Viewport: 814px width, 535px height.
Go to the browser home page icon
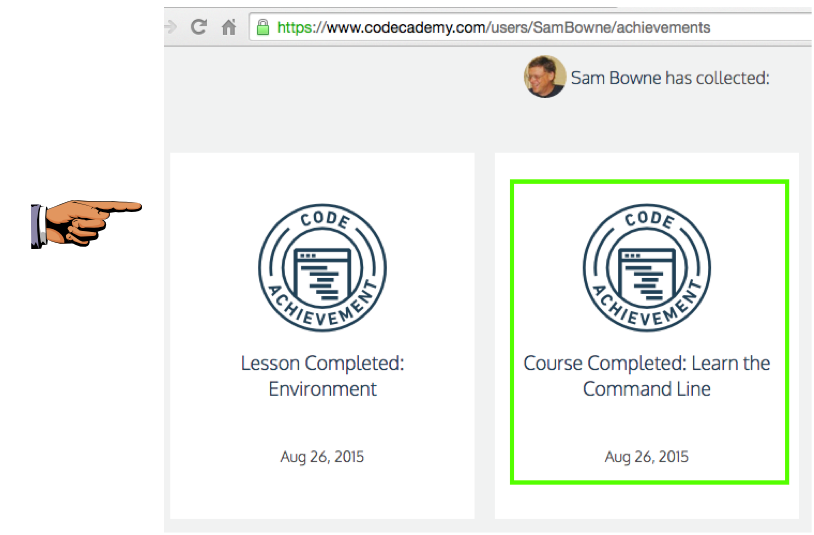pos(229,27)
